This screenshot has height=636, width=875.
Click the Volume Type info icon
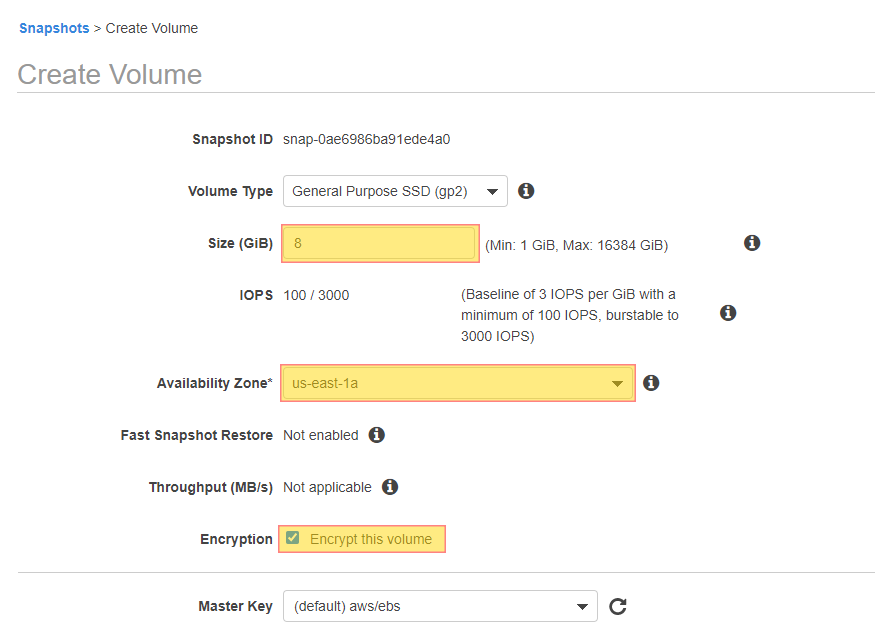(526, 191)
